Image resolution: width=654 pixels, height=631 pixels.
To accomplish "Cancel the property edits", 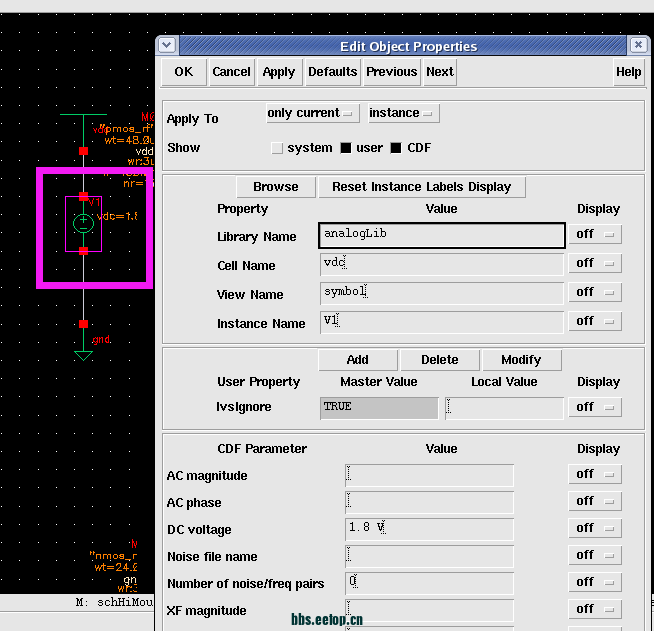I will 231,72.
